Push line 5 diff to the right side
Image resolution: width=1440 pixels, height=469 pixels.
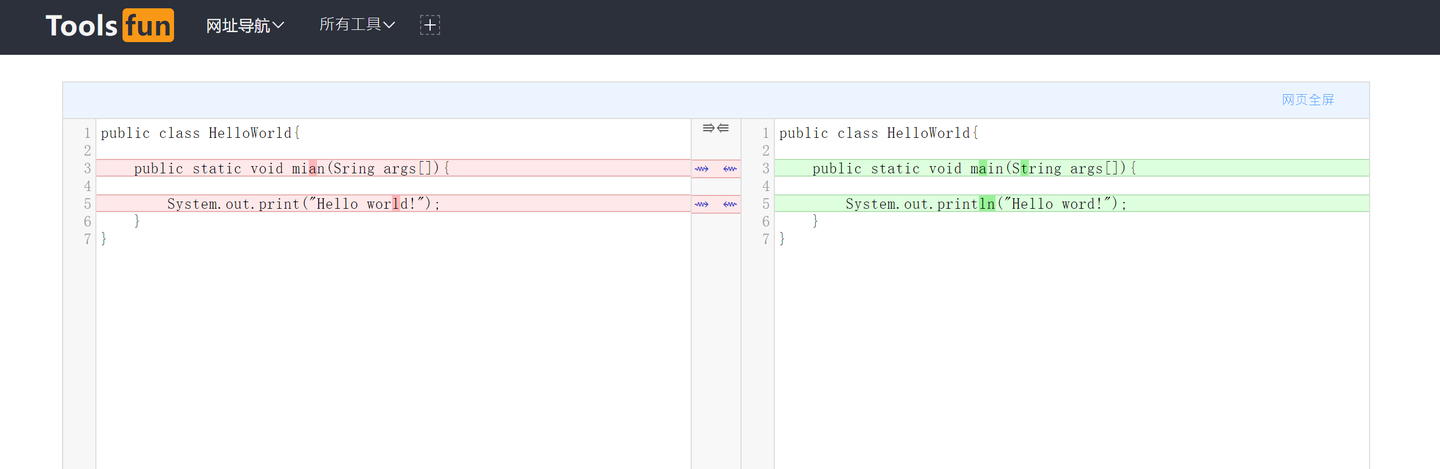click(702, 204)
